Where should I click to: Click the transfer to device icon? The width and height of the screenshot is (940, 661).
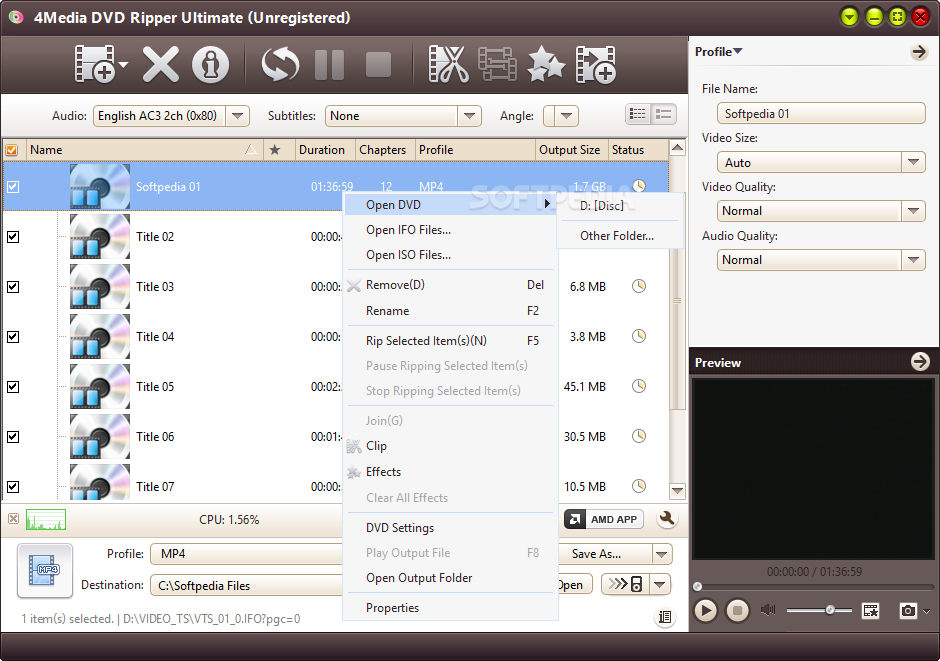(626, 584)
